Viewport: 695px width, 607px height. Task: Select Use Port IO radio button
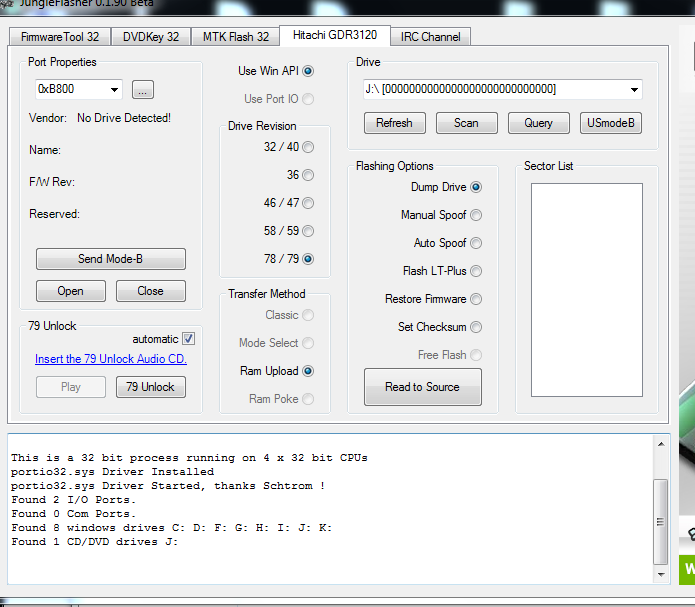coord(308,99)
